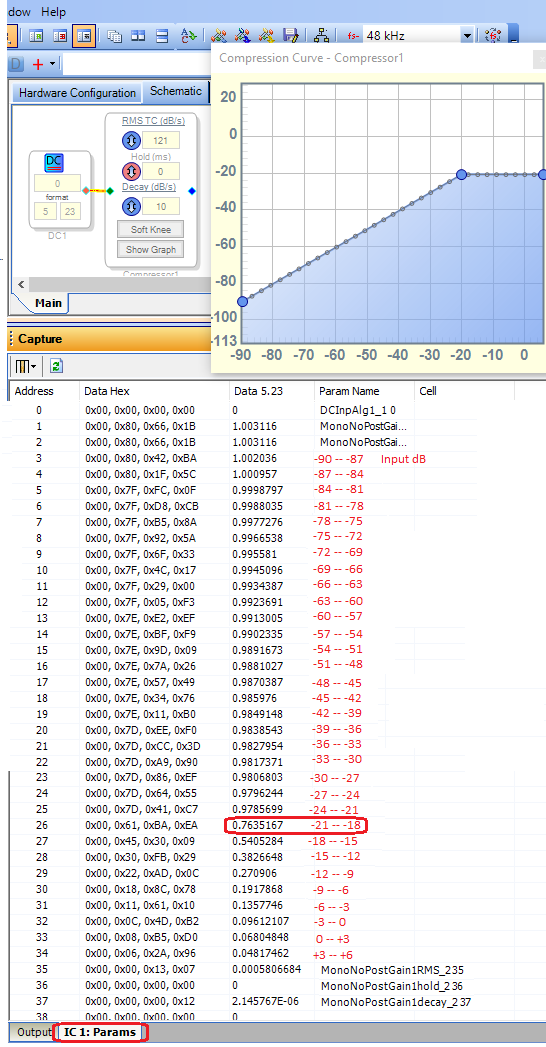
Task: Switch to the Hardware Configuration tab
Action: (x=77, y=93)
